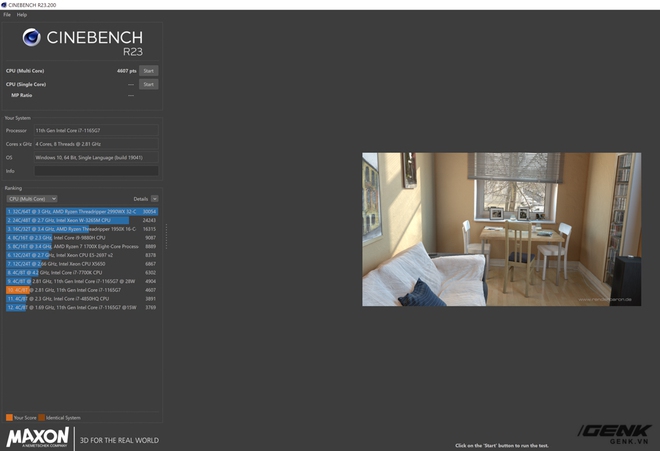Click the Processor field
The width and height of the screenshot is (660, 451).
[x=96, y=131]
